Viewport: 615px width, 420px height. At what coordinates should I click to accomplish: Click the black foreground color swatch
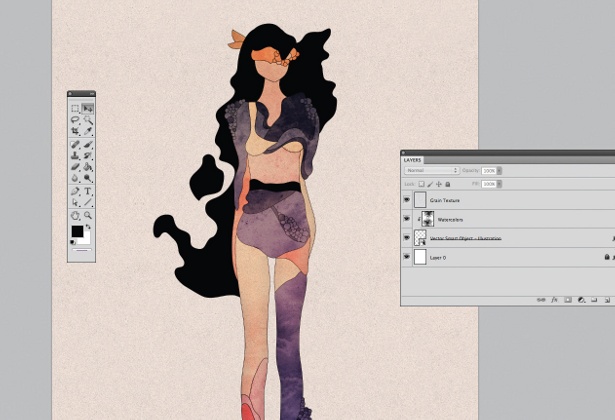tap(77, 232)
